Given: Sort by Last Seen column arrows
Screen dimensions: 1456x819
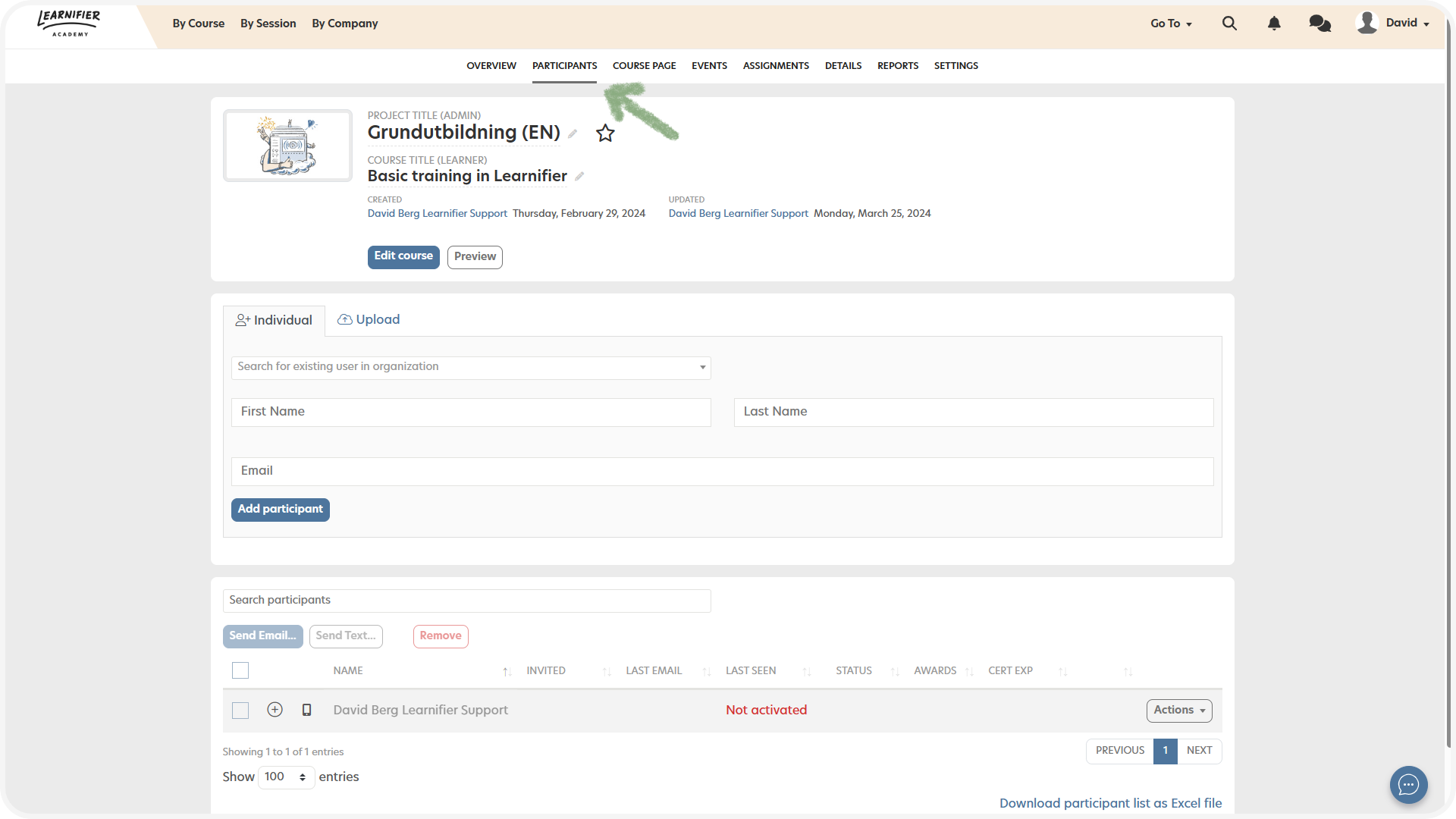Looking at the screenshot, I should tap(807, 672).
